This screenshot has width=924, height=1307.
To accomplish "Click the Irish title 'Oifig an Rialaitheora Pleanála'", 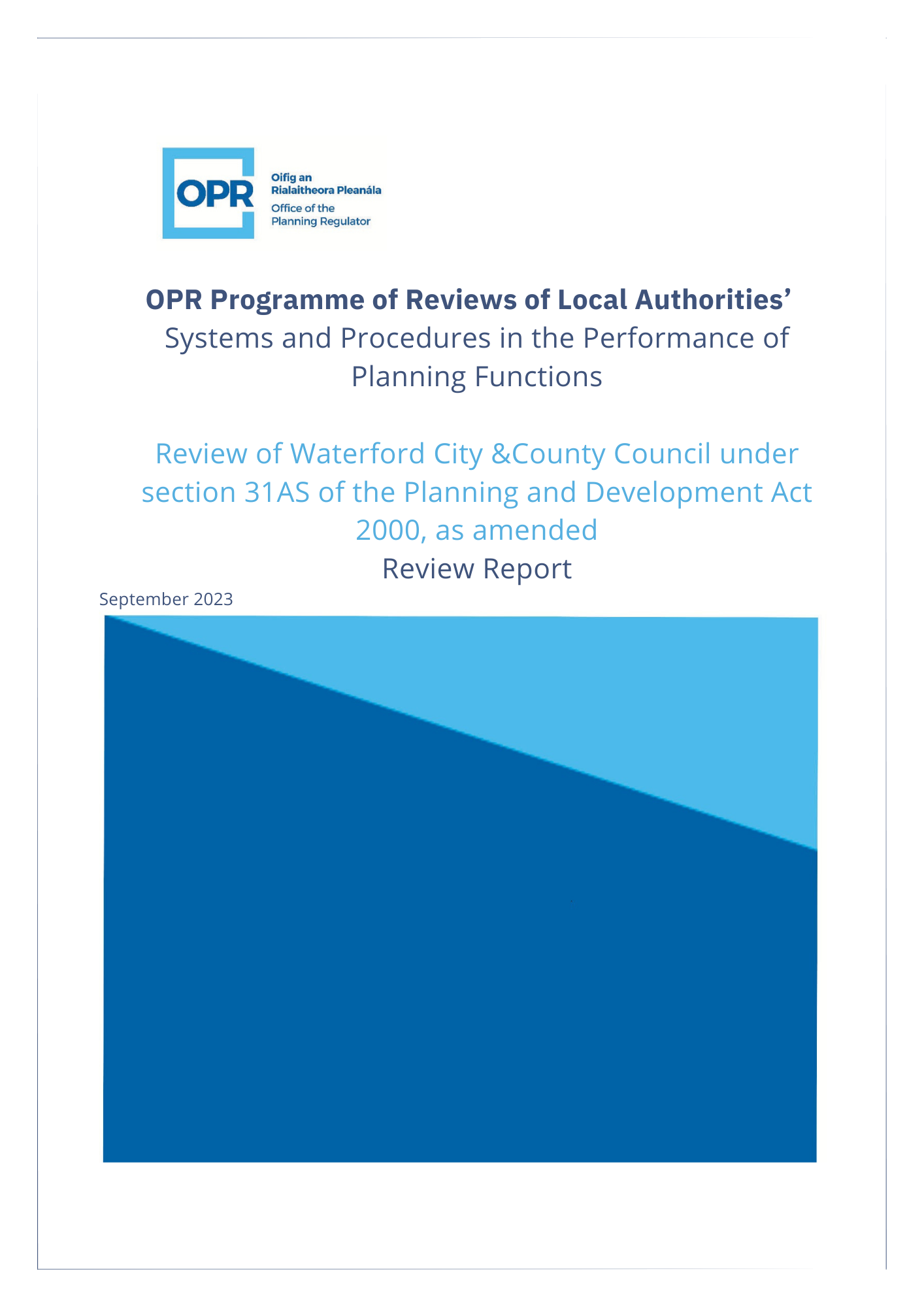I will 325,184.
